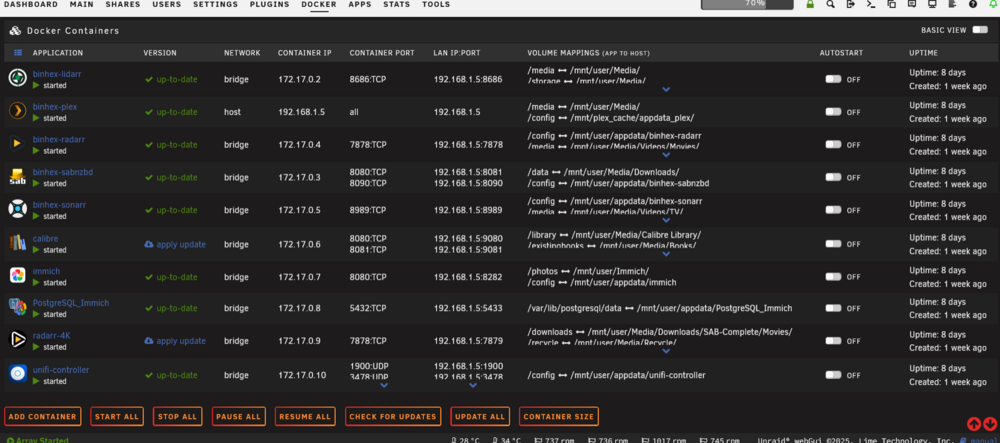This screenshot has width=1000, height=443.
Task: Click the Update All button
Action: click(x=480, y=416)
